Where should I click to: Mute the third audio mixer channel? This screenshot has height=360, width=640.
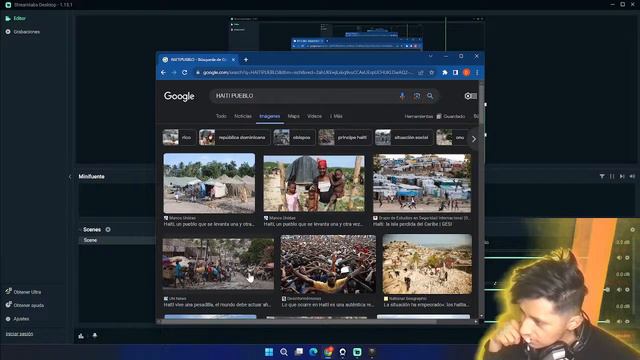click(620, 322)
